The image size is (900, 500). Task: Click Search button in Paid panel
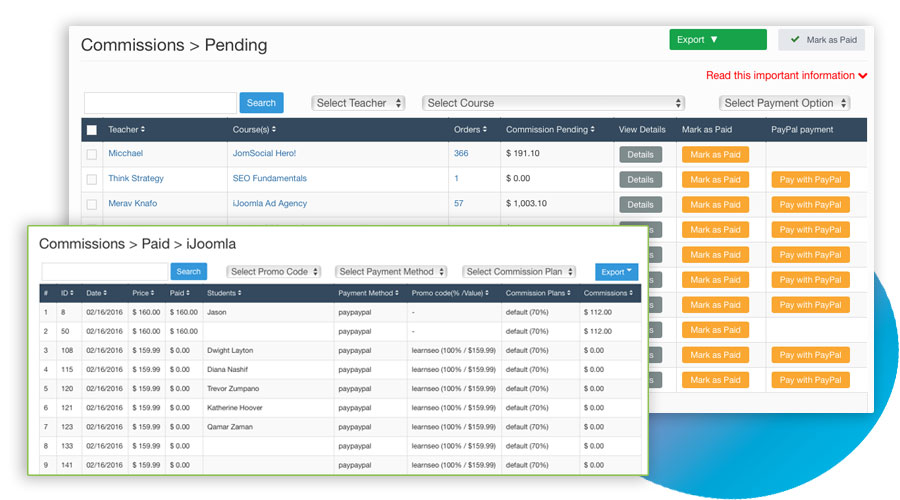189,272
